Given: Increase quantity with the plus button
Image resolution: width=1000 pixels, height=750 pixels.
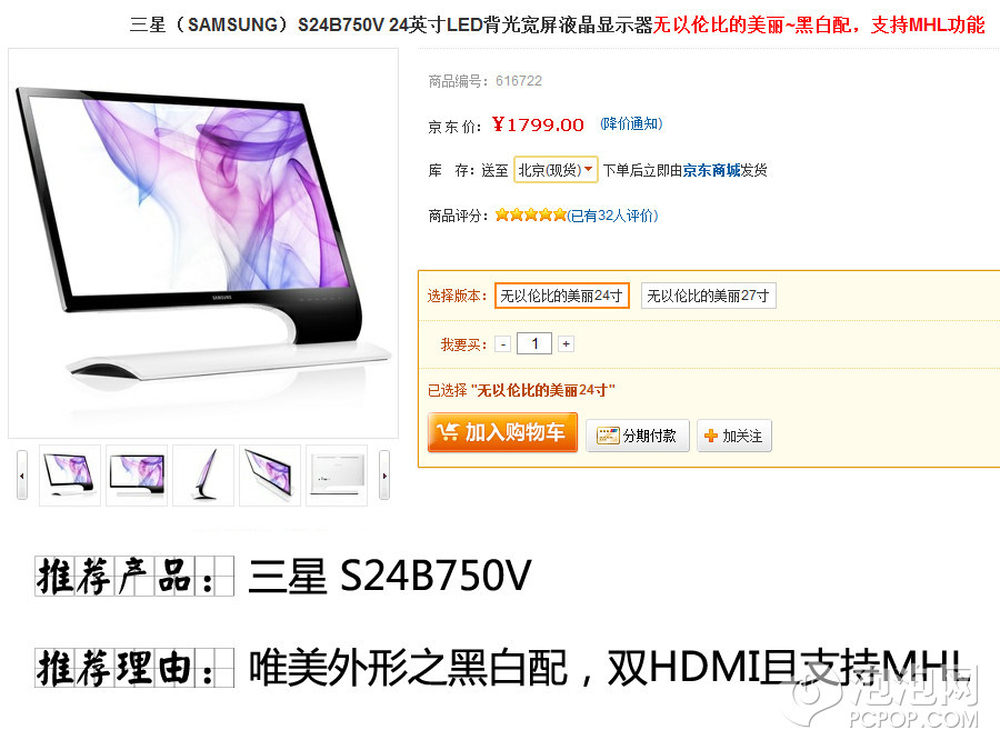Looking at the screenshot, I should tap(566, 344).
